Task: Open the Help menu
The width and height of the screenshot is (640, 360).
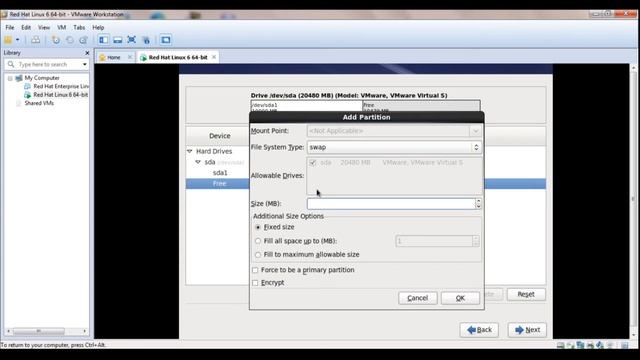Action: pos(98,27)
